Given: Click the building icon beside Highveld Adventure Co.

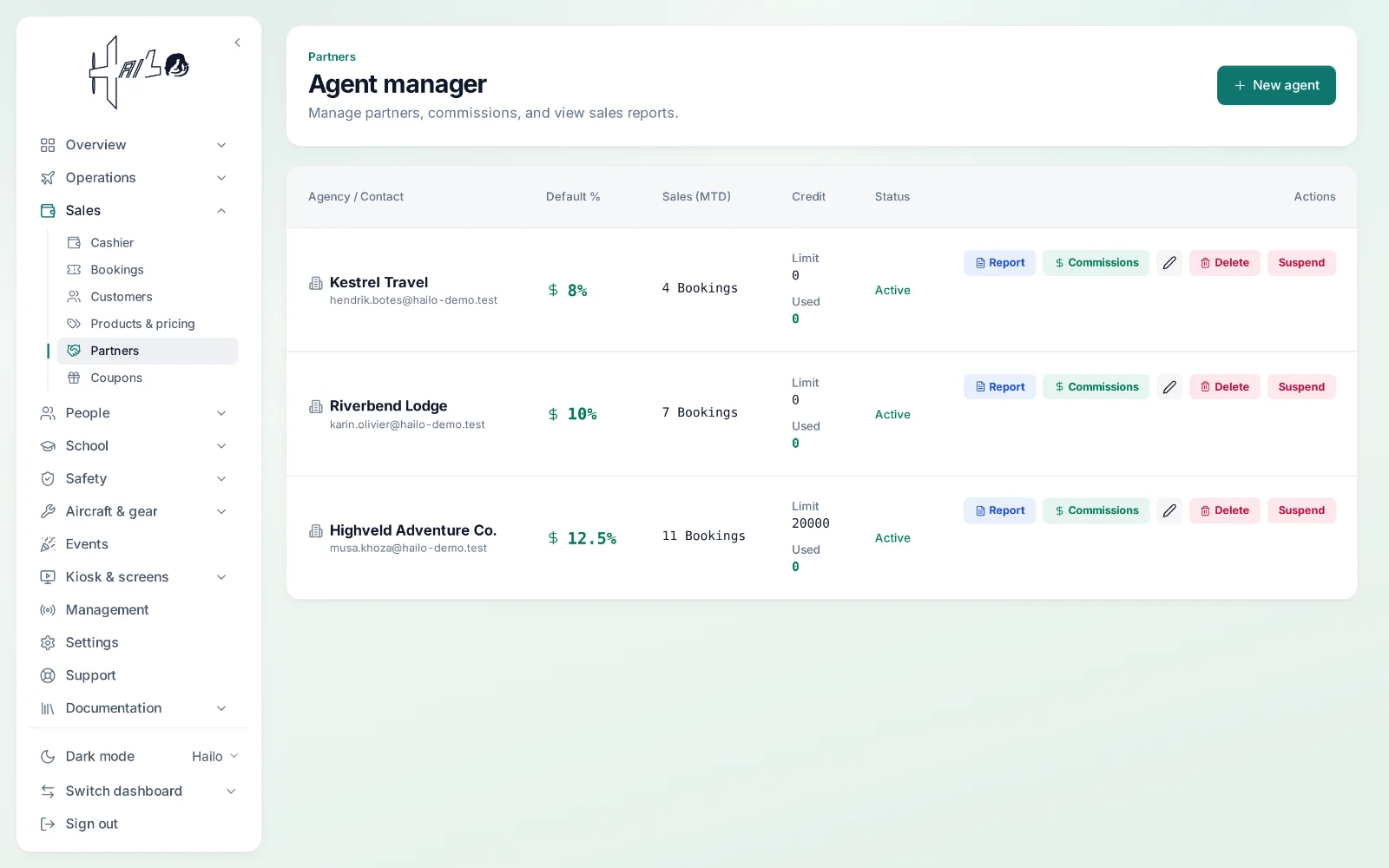Looking at the screenshot, I should tap(316, 530).
